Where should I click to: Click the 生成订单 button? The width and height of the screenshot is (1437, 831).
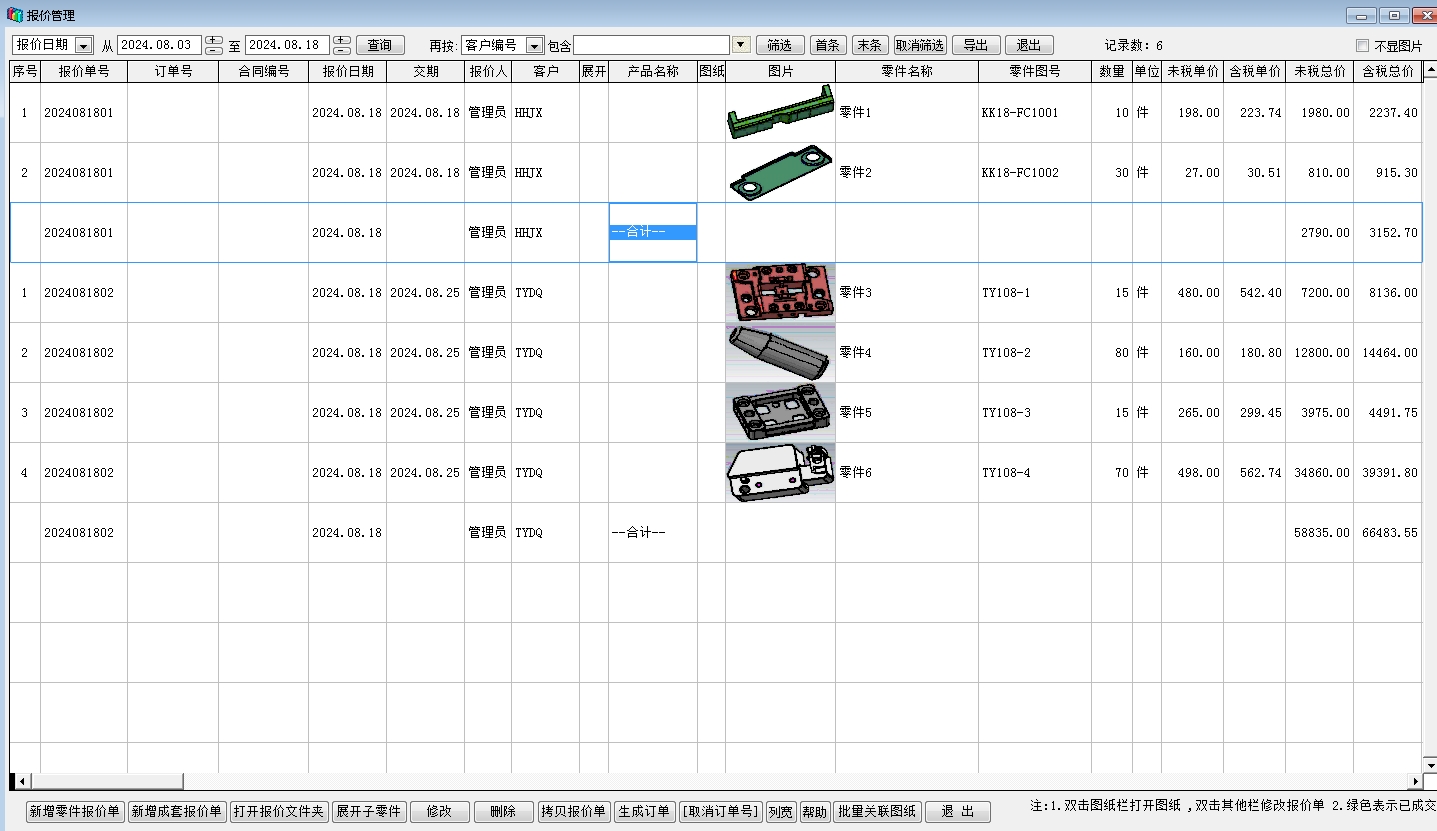tap(644, 812)
